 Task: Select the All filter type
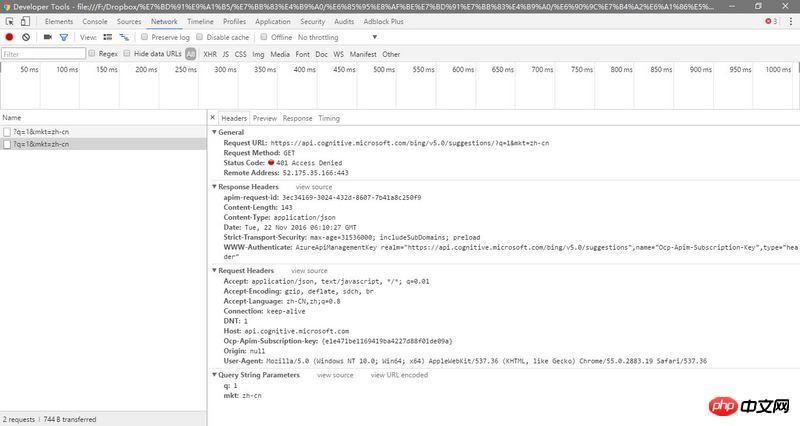click(x=191, y=54)
